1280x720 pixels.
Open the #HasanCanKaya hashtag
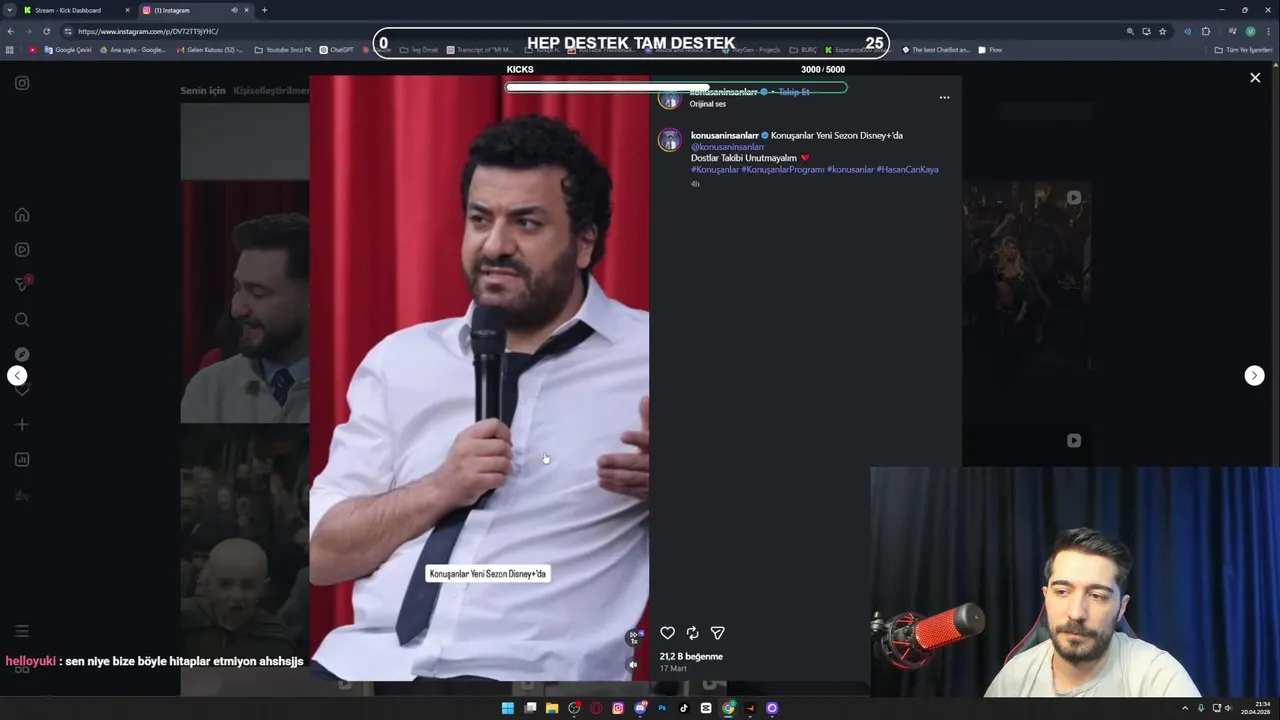[907, 170]
